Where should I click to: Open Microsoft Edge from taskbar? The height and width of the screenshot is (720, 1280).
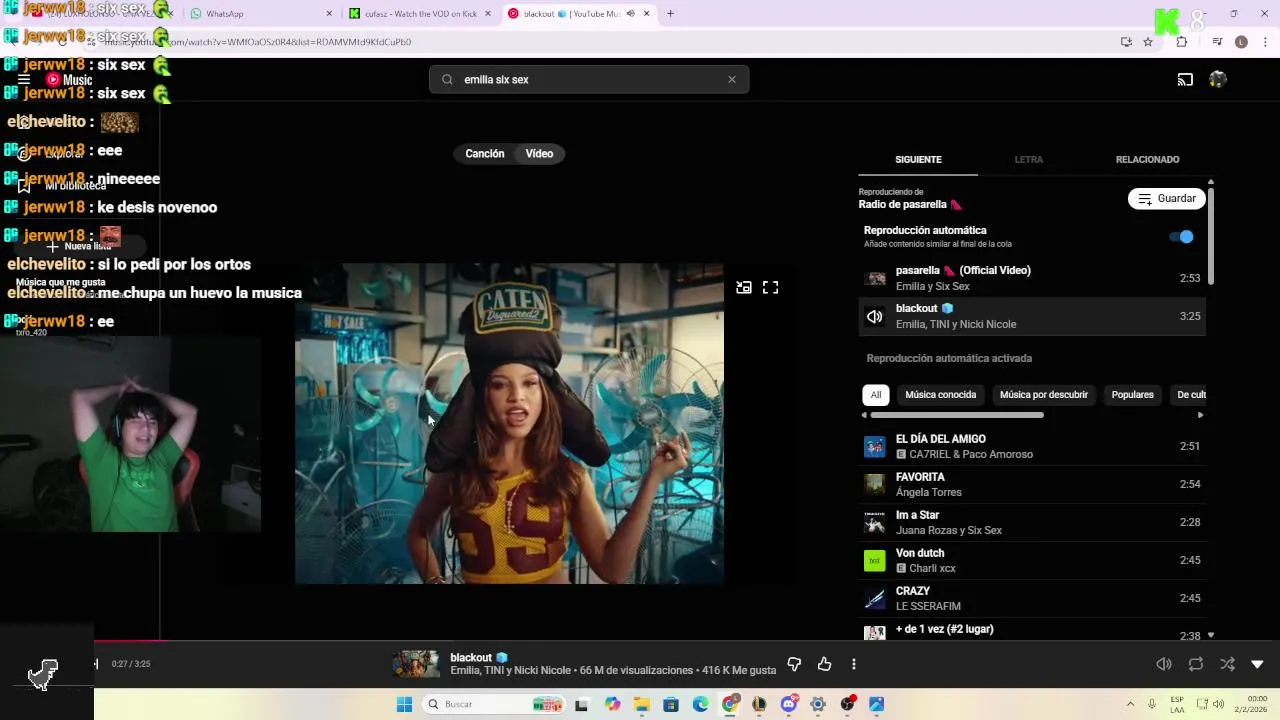coord(700,704)
